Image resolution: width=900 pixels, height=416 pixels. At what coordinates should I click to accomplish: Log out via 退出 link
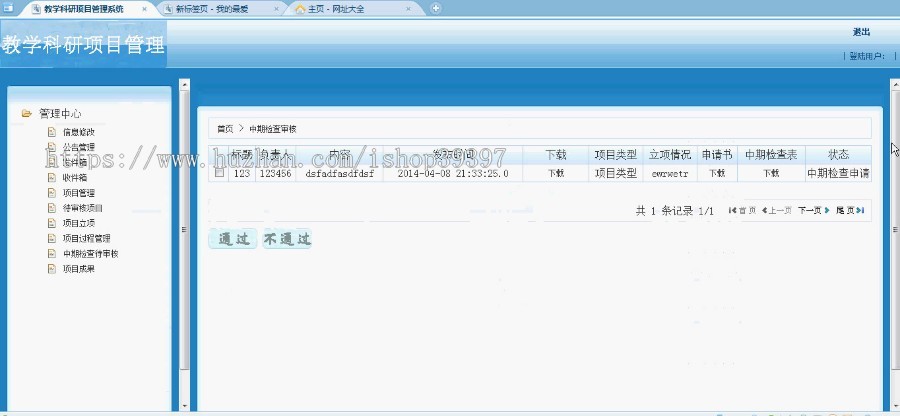[861, 32]
